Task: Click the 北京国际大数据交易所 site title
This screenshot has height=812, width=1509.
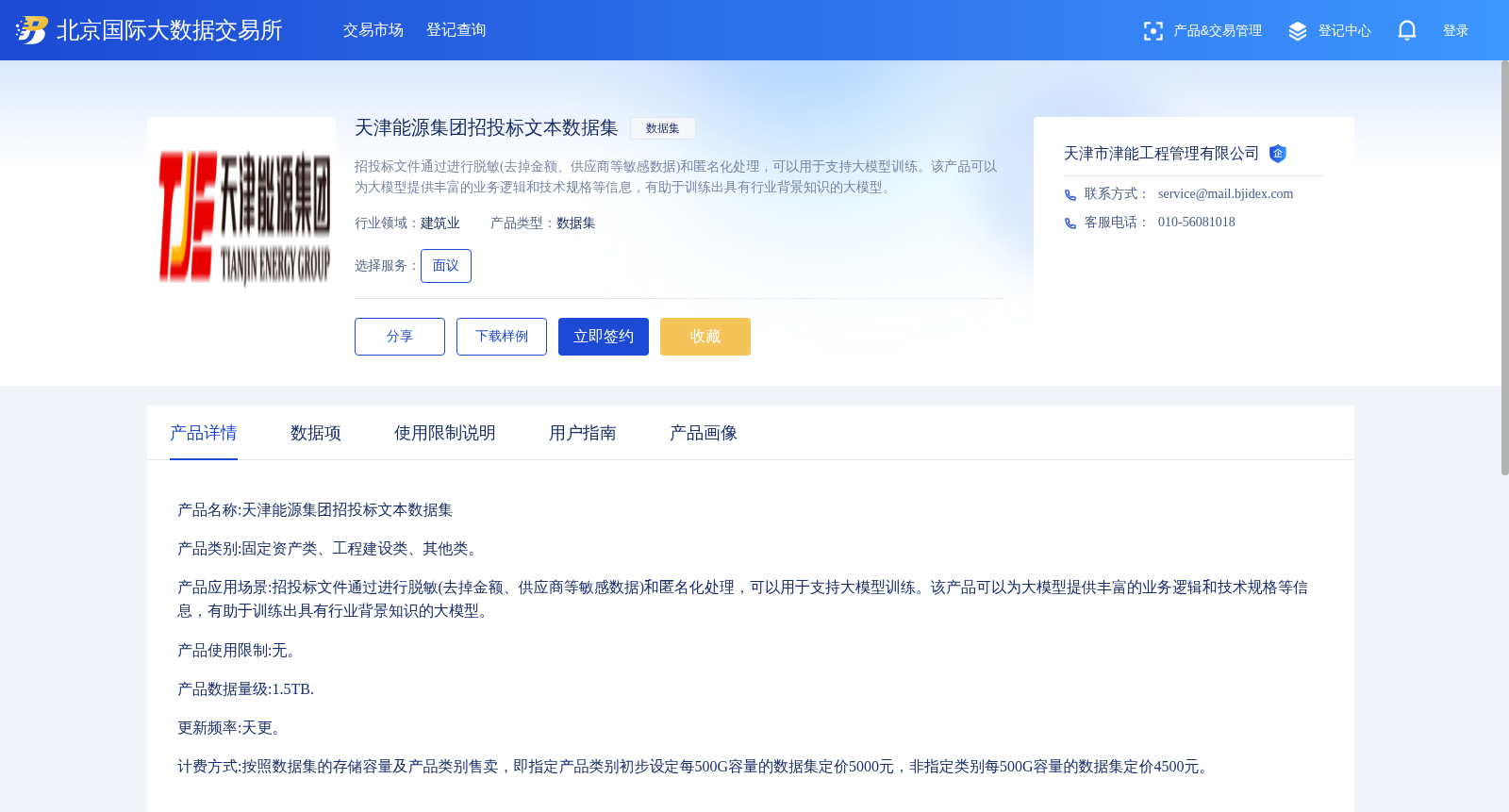Action: coord(170,30)
